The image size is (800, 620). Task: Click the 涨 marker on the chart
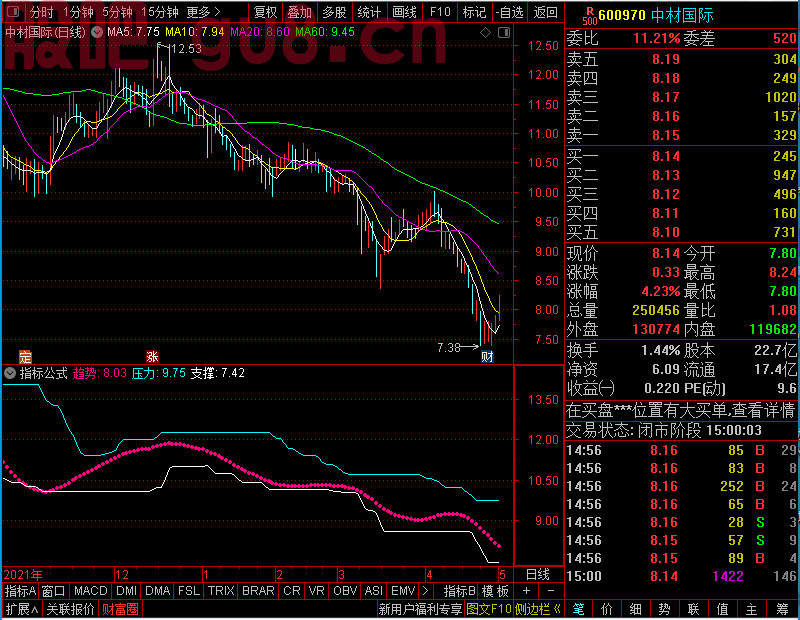[152, 356]
